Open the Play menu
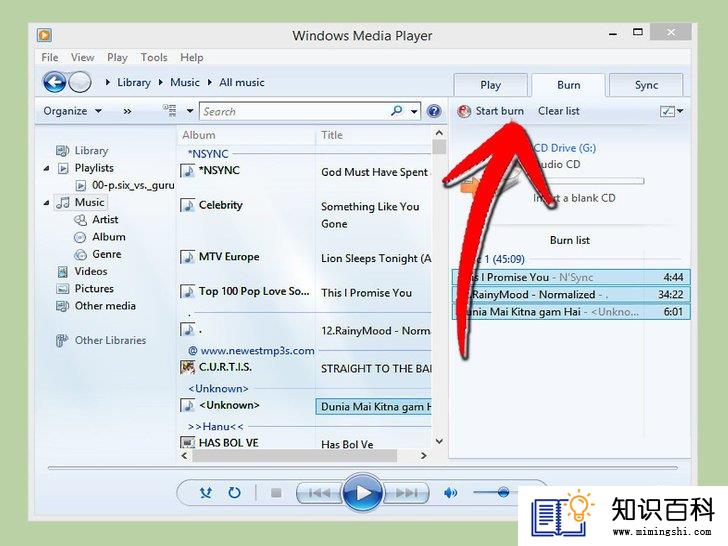The image size is (728, 546). point(117,58)
